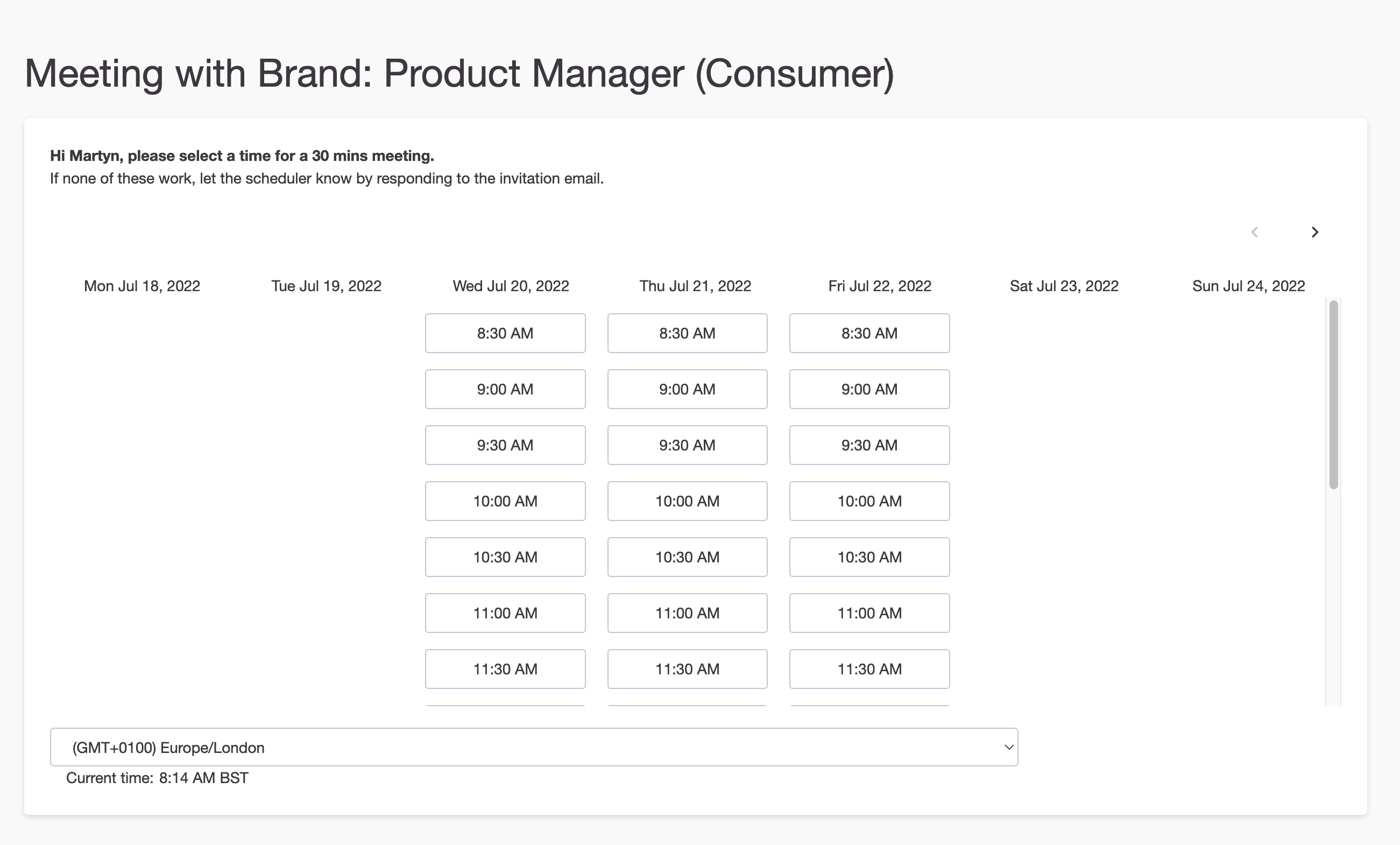The width and height of the screenshot is (1400, 845).
Task: Select Wednesday 10:00 AM meeting time
Action: click(x=505, y=501)
